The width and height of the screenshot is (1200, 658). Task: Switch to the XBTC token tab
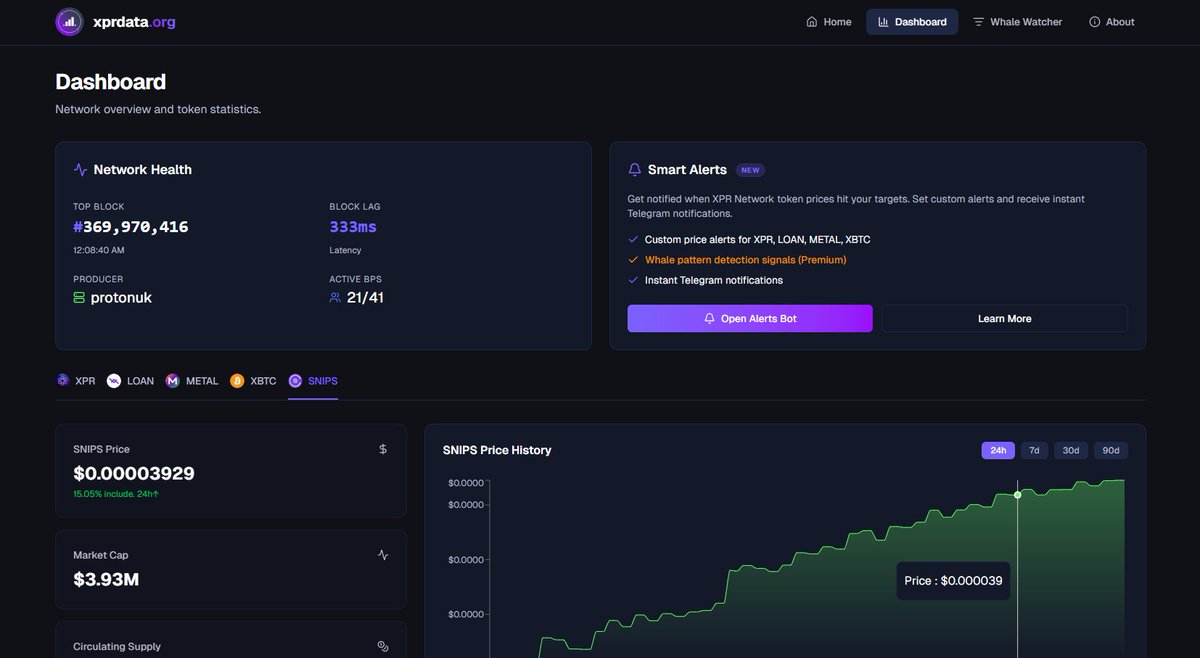pos(253,381)
